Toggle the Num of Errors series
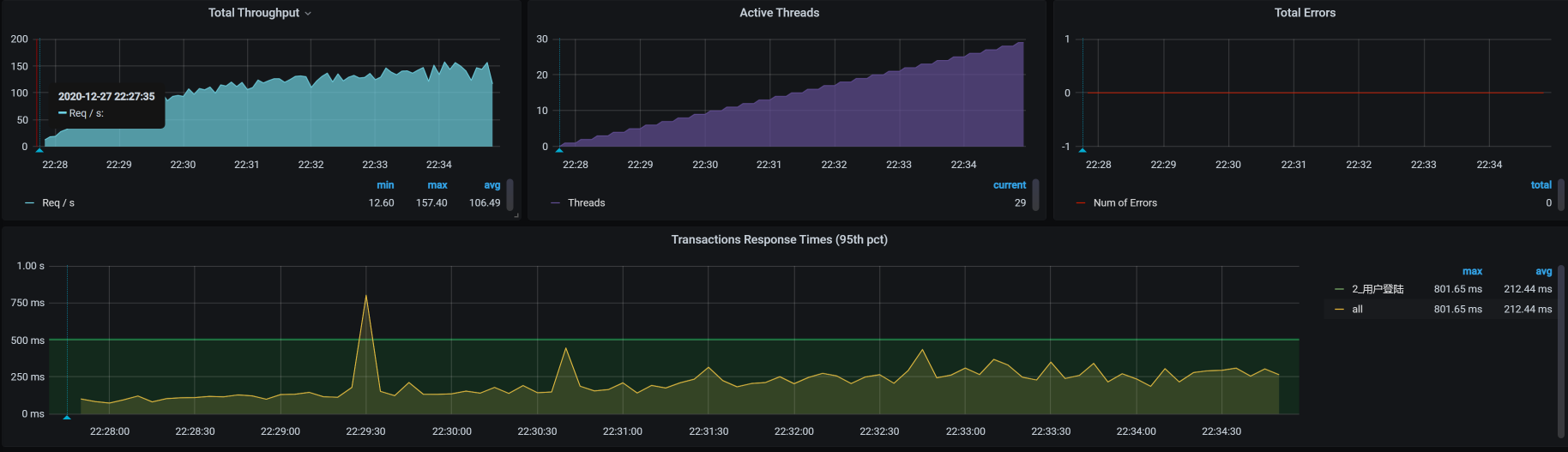Image resolution: width=1568 pixels, height=452 pixels. [x=1125, y=203]
